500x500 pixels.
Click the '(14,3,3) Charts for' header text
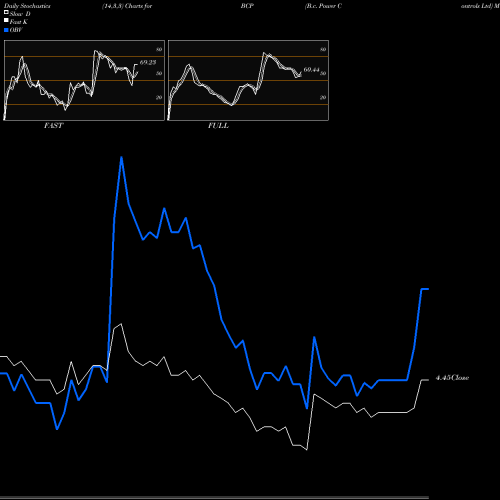click(x=127, y=6)
